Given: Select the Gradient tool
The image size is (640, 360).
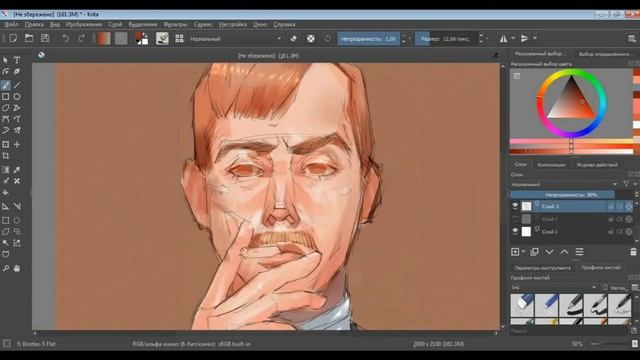Looking at the screenshot, I should pos(5,170).
